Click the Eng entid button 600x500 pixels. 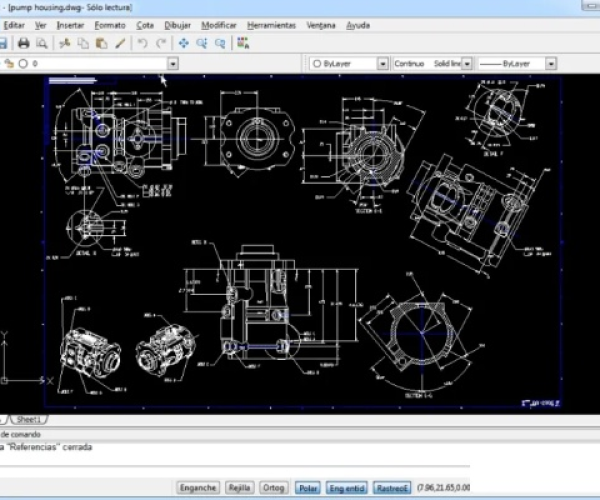point(347,488)
